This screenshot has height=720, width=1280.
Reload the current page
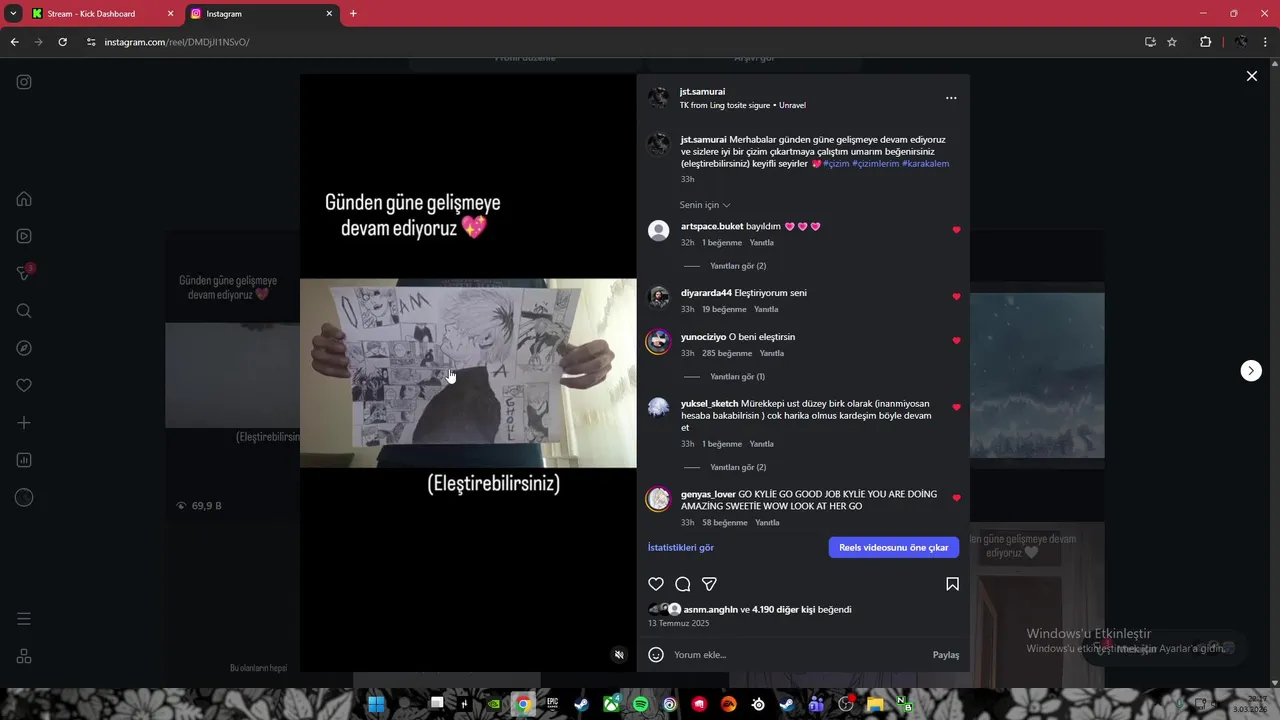tap(62, 42)
